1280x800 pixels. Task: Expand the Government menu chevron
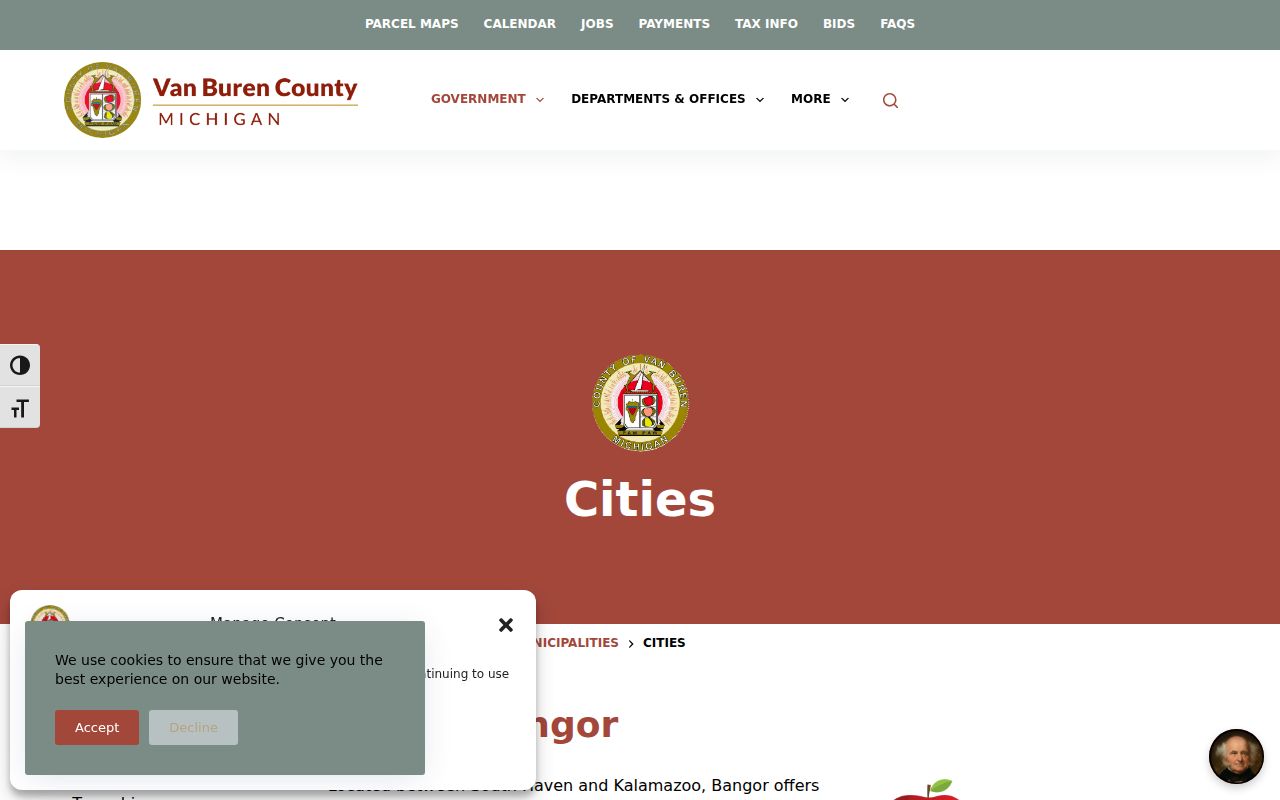(540, 100)
